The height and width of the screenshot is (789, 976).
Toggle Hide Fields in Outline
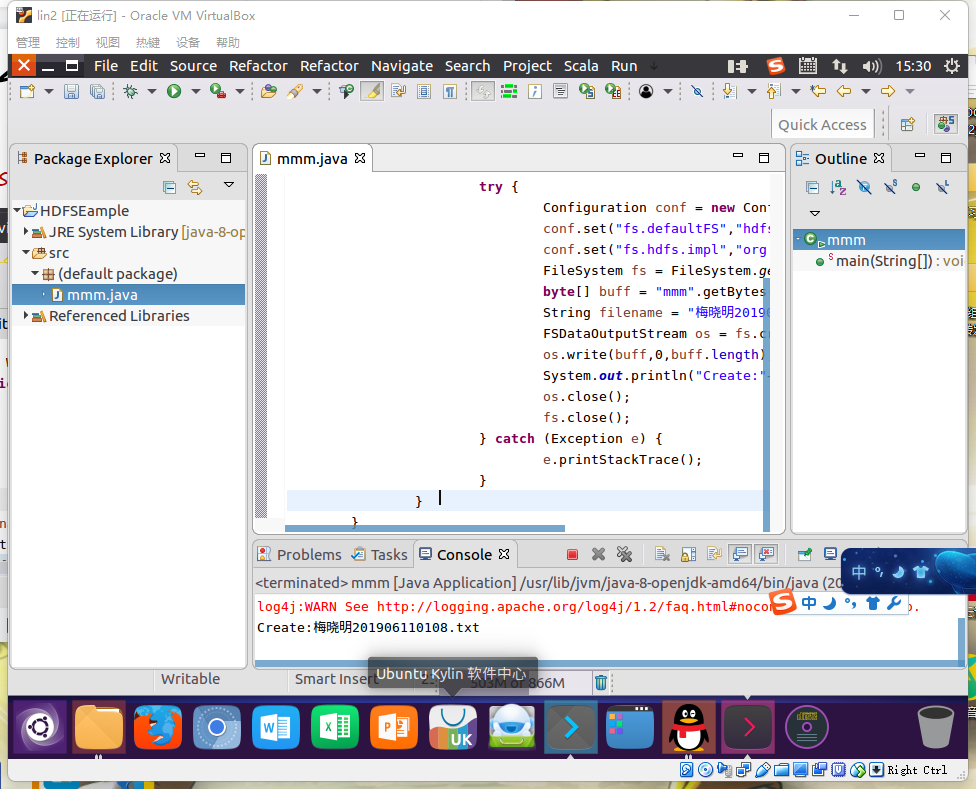(864, 187)
